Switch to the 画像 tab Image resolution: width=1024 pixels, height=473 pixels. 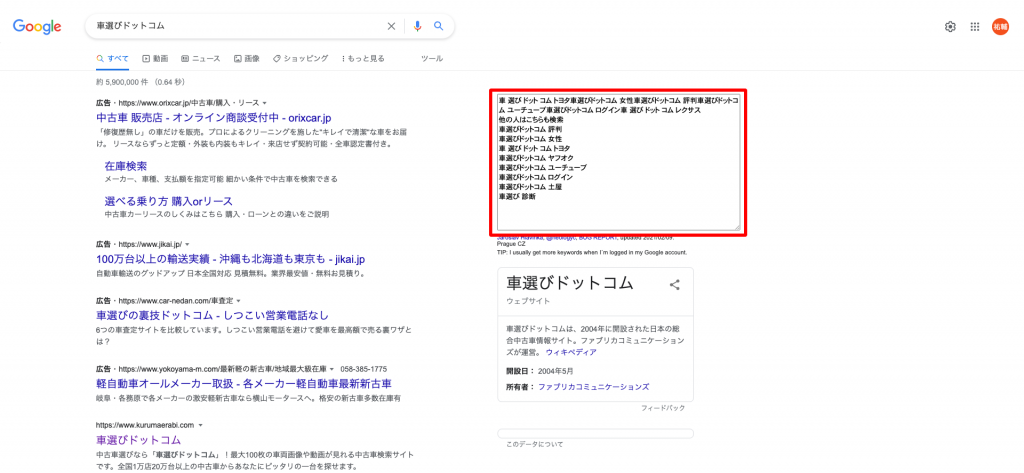pos(247,58)
